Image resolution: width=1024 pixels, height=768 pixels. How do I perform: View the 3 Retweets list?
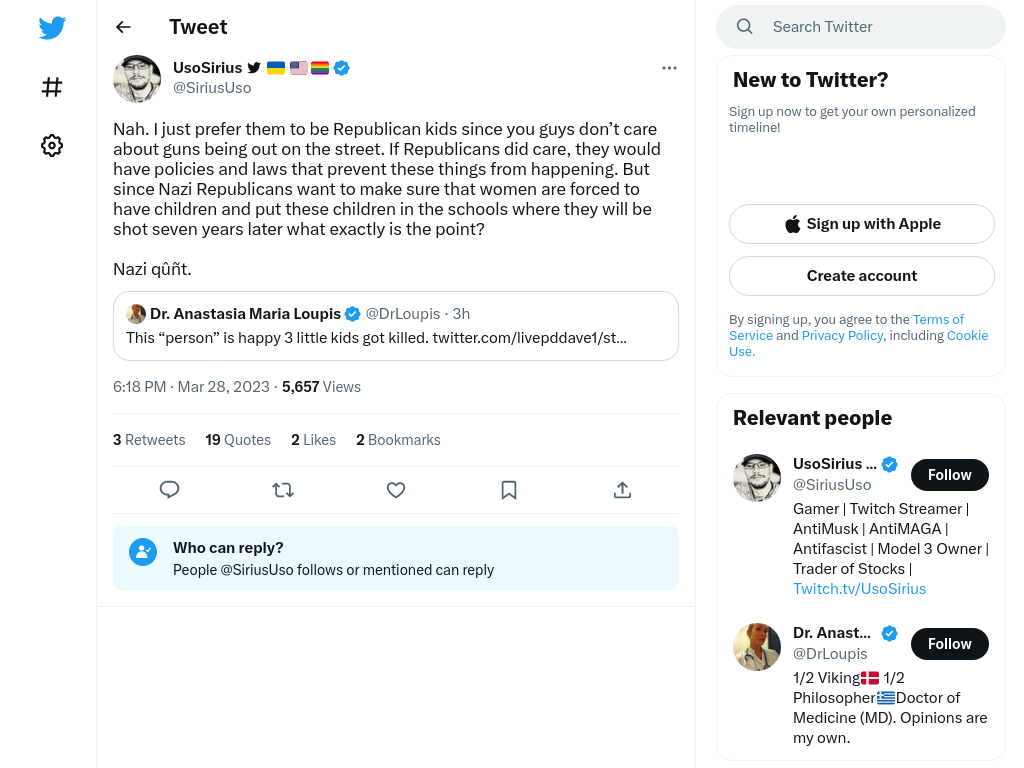point(149,440)
